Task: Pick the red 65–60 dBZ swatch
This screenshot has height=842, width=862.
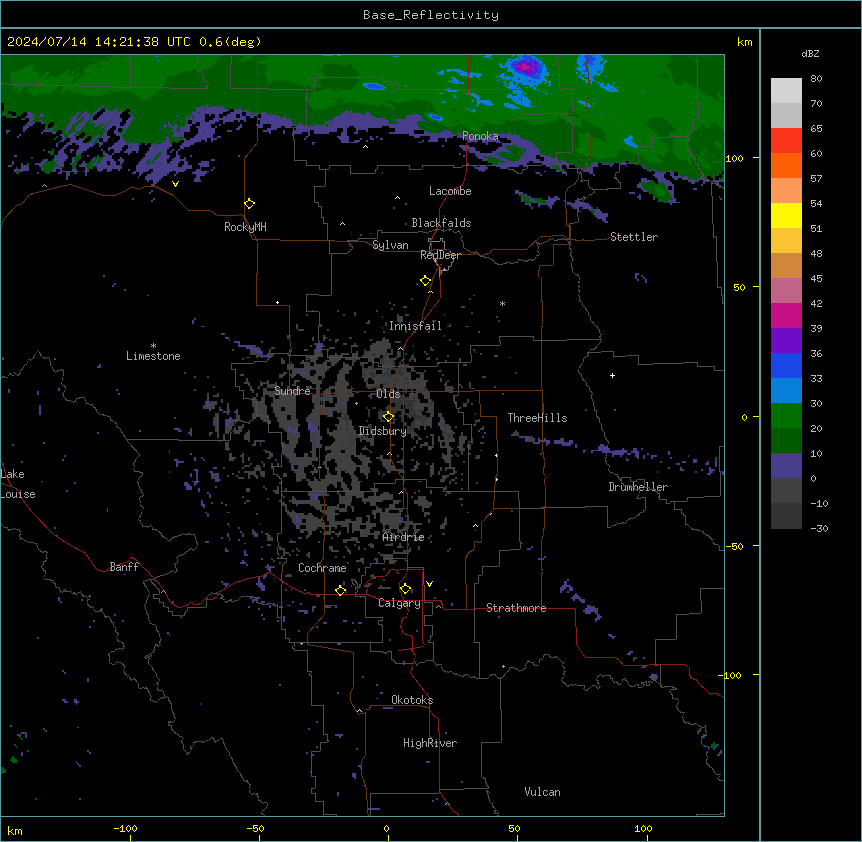Action: 786,141
